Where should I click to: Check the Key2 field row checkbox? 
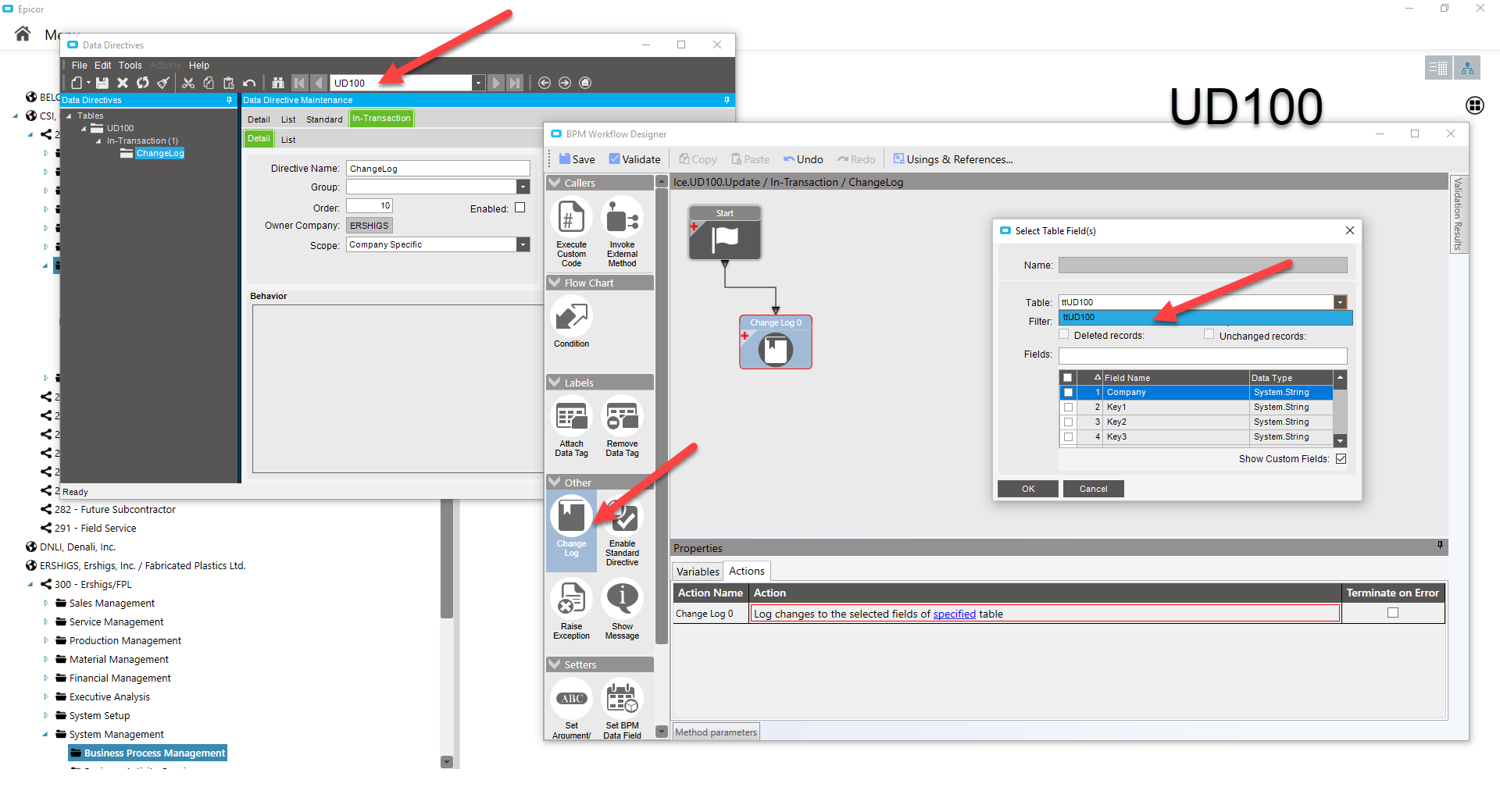pos(1068,422)
